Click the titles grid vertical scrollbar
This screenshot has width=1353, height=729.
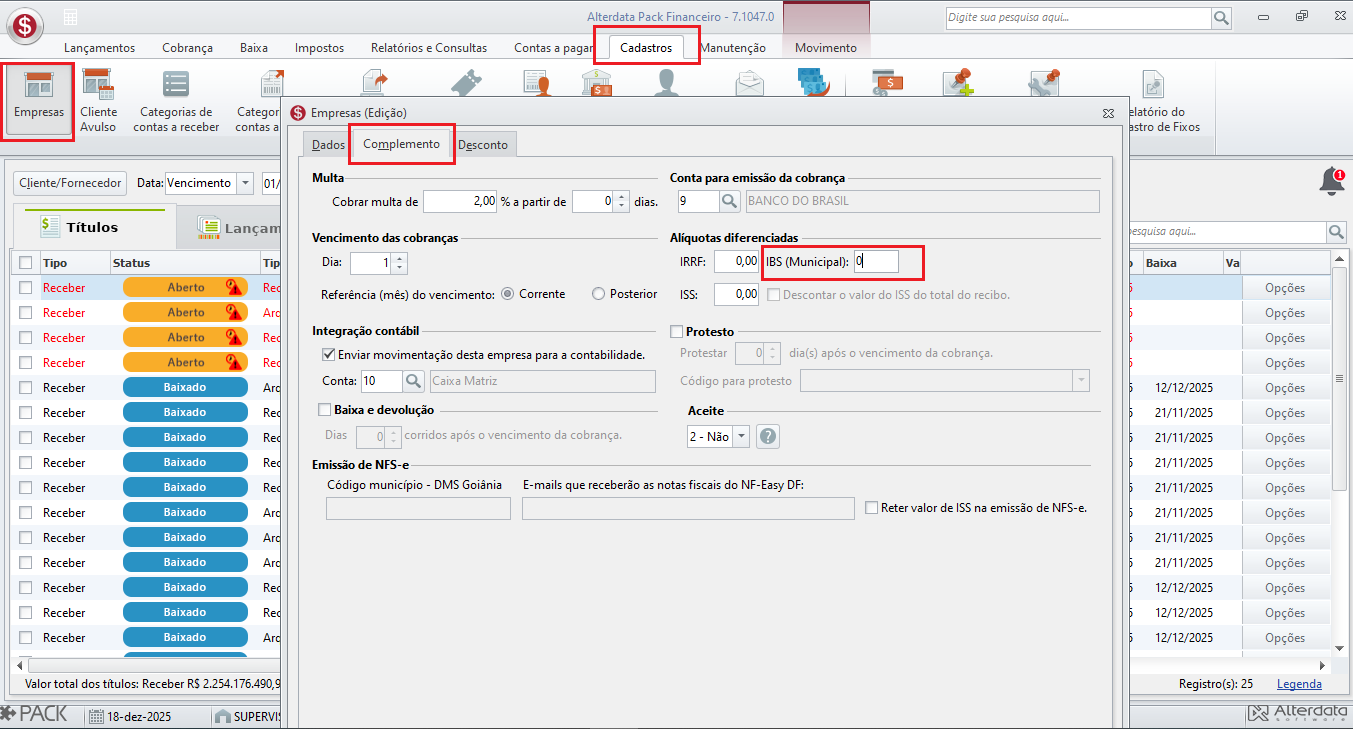coord(1340,380)
